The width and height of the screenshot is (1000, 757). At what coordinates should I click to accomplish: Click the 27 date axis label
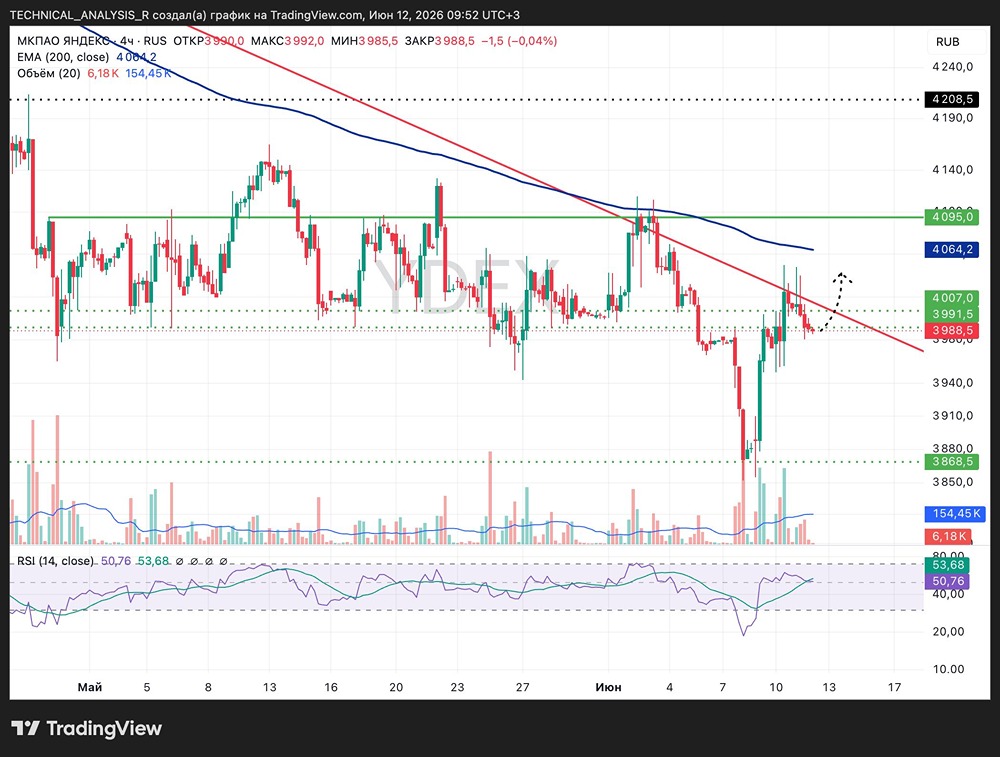522,687
